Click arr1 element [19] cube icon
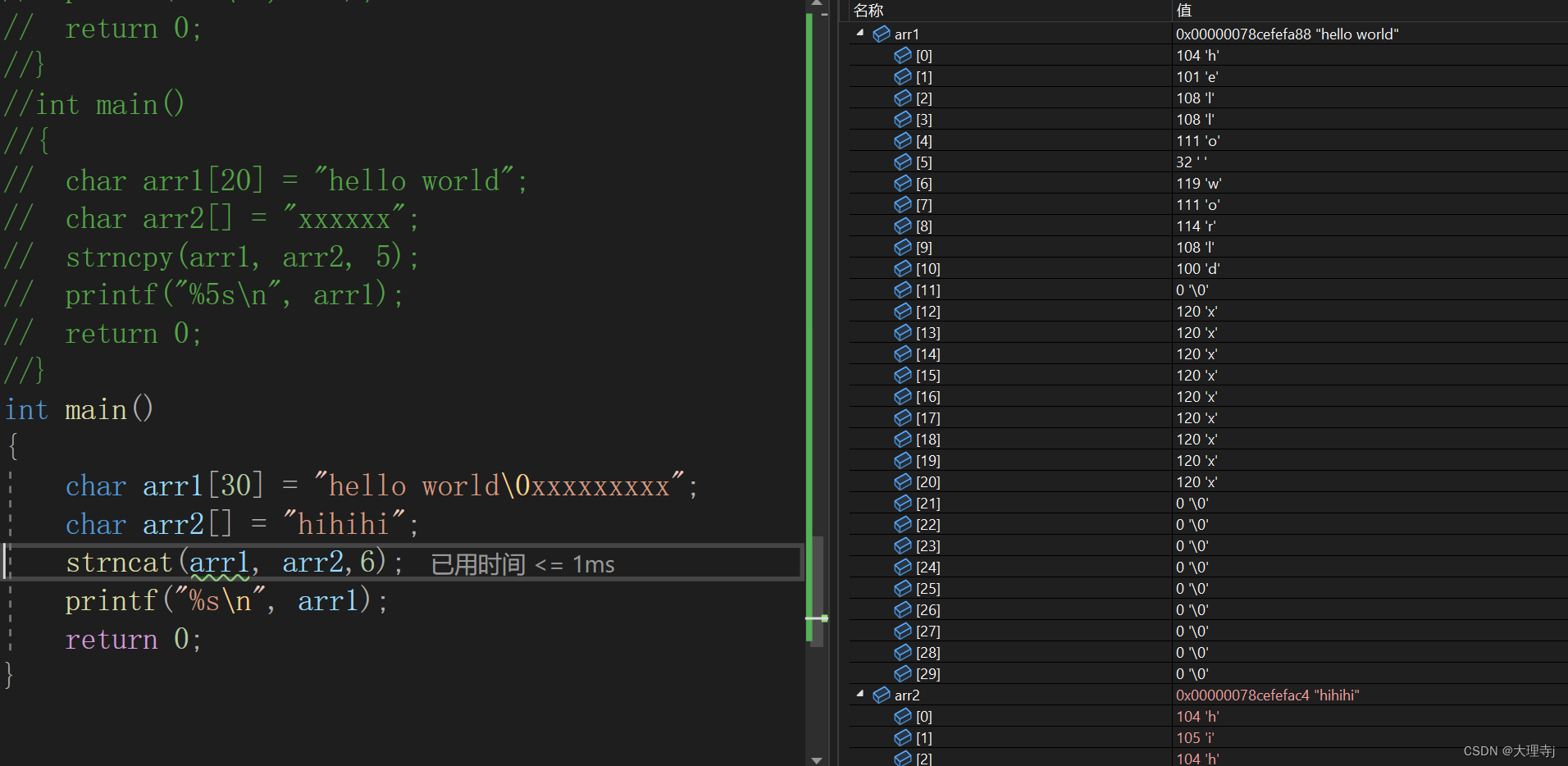Viewport: 1568px width, 766px height. 903,460
